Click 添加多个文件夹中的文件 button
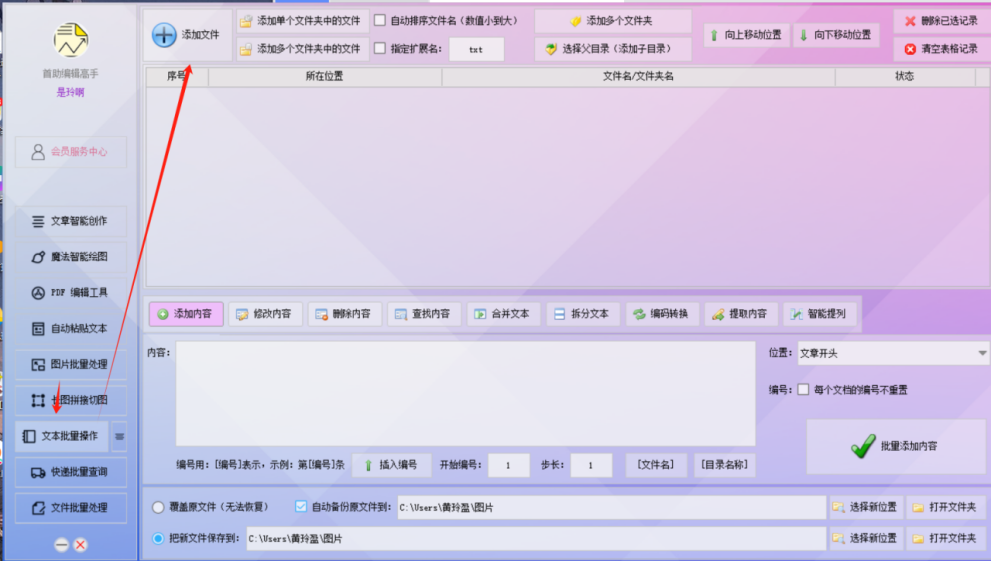Screen dimensions: 992x561 tap(302, 49)
